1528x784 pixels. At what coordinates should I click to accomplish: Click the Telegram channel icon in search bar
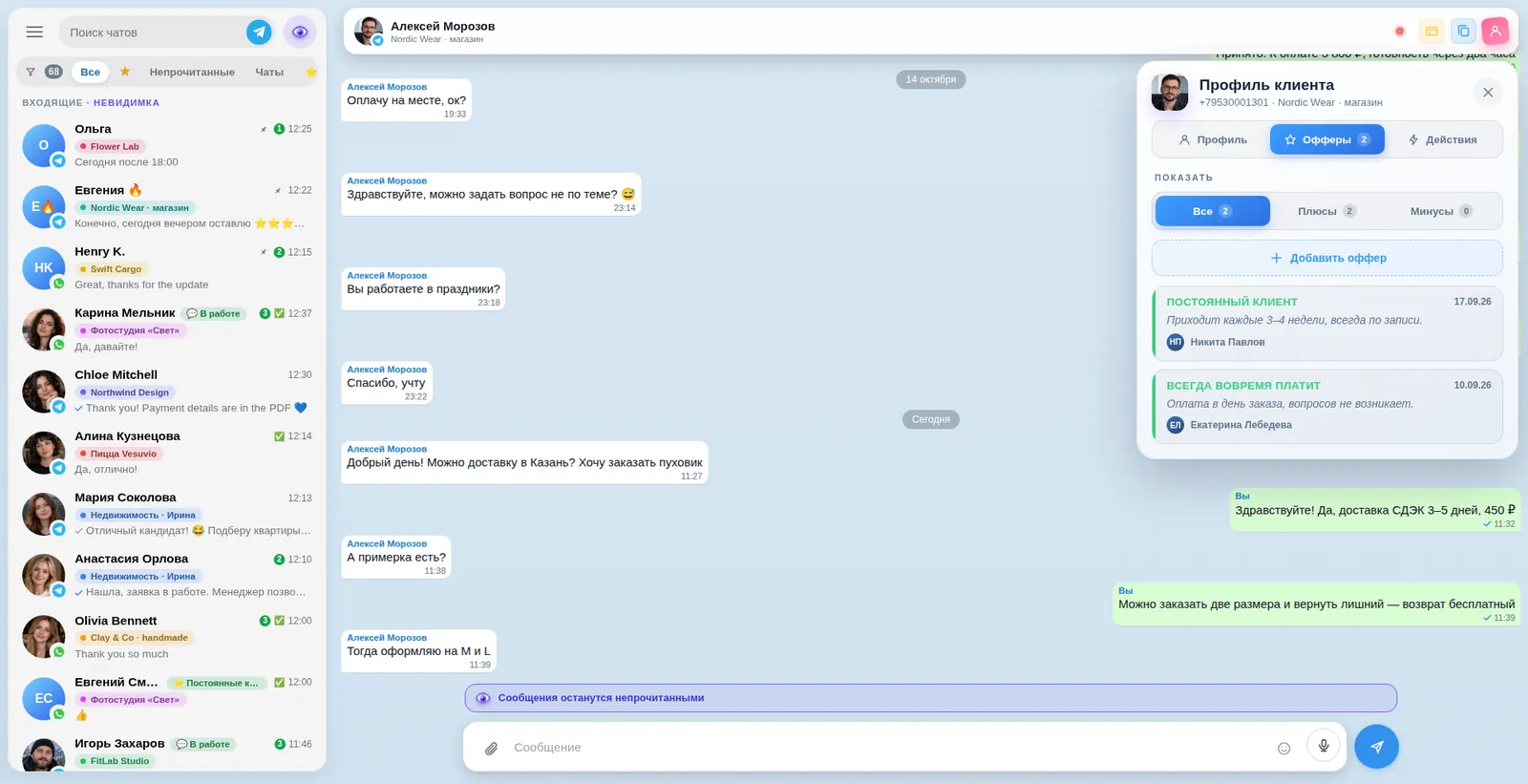tap(259, 32)
